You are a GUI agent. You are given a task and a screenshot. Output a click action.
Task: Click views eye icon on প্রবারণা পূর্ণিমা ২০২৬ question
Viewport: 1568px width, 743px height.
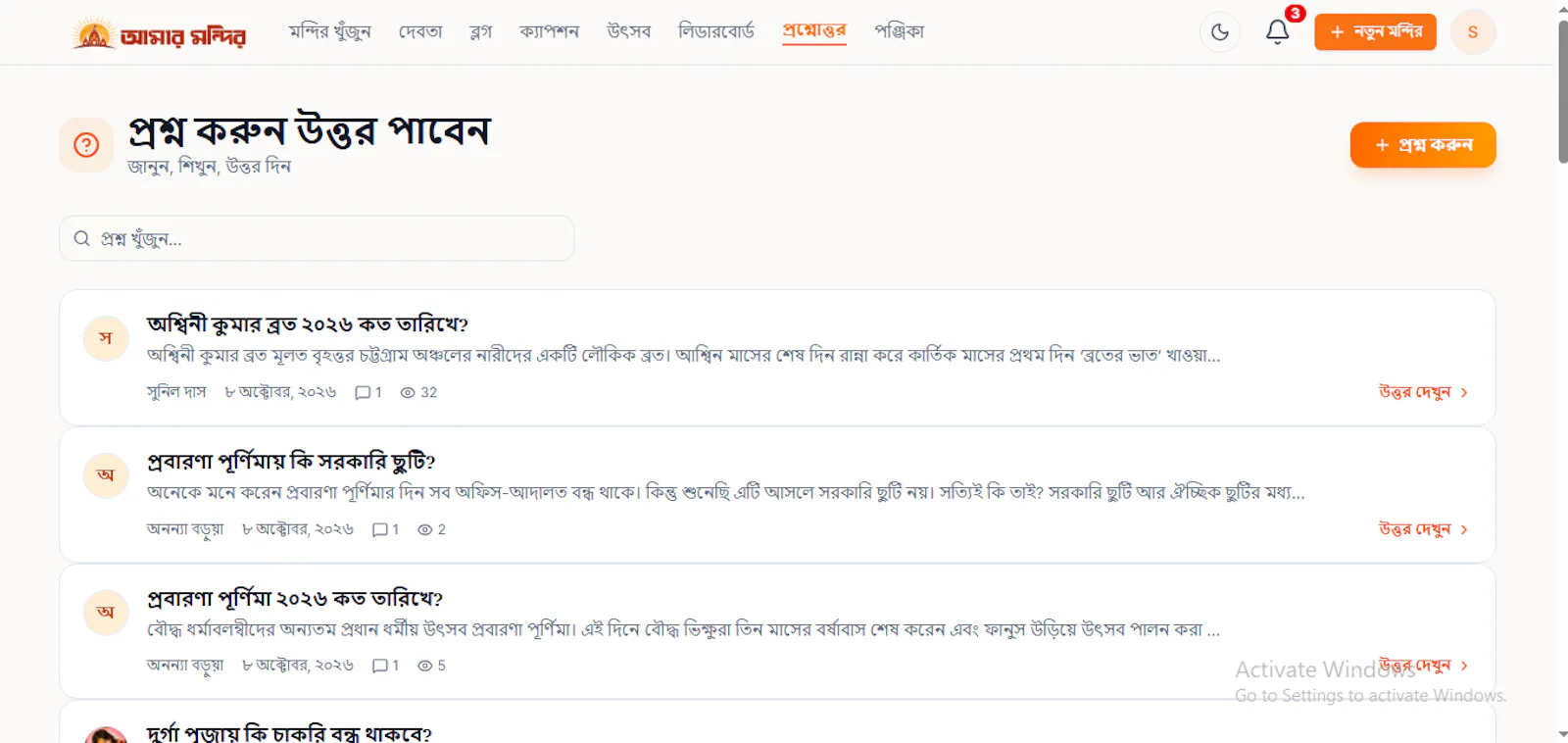(425, 666)
